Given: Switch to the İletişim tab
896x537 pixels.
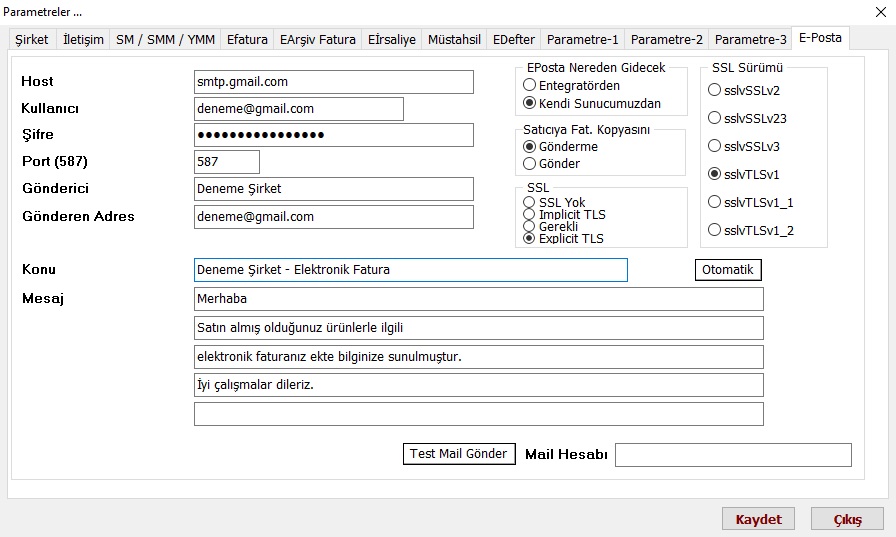Looking at the screenshot, I should click(83, 40).
